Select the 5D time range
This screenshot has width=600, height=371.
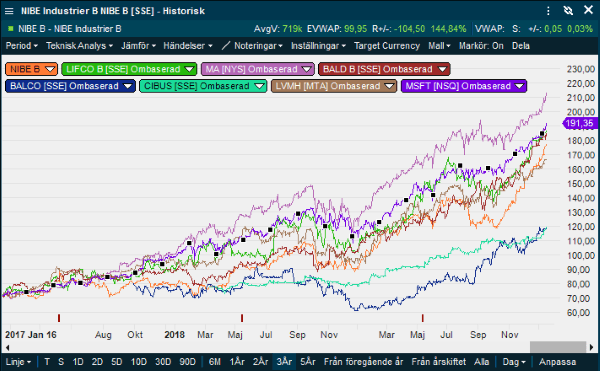tap(117, 362)
